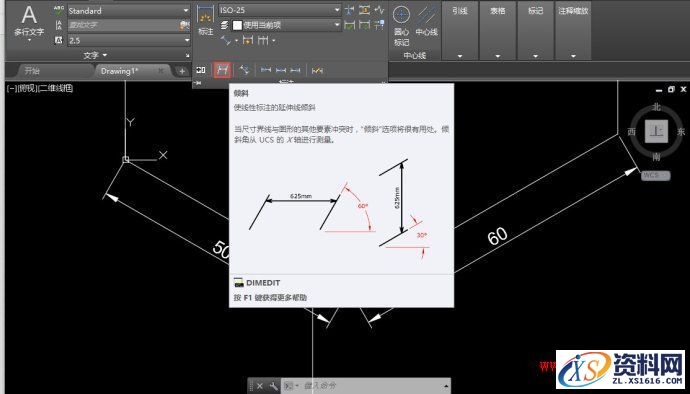Click the reassociate dimension icon
Screen dimensions: 690x394
pyautogui.click(x=379, y=25)
